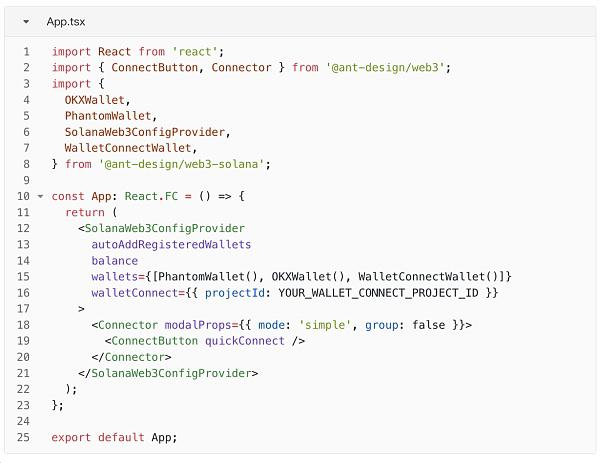Click React.FC type on line 10

(151, 196)
